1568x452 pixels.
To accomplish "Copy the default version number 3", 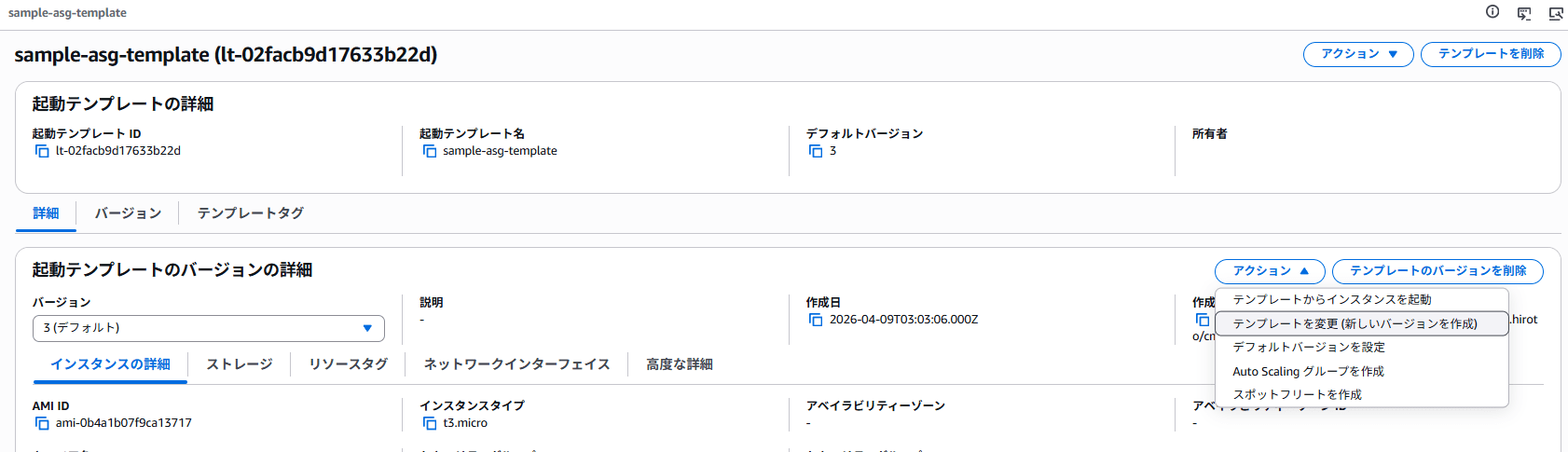I will click(x=816, y=151).
